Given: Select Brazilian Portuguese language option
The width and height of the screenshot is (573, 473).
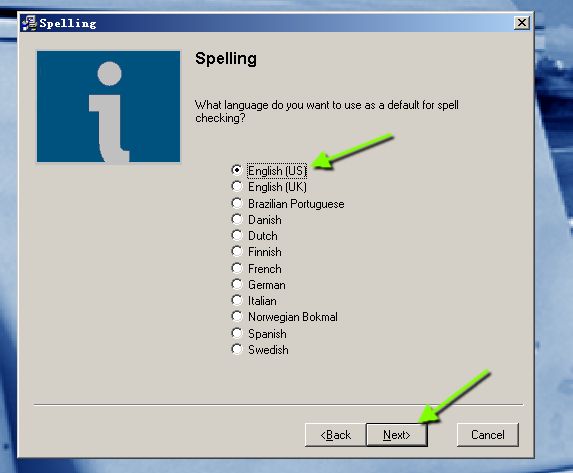Looking at the screenshot, I should tap(237, 203).
